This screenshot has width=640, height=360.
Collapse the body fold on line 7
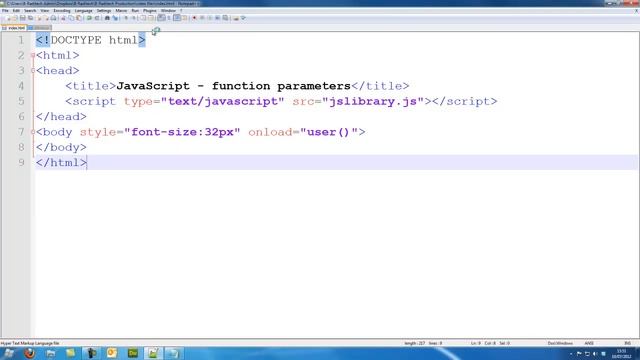coord(33,132)
